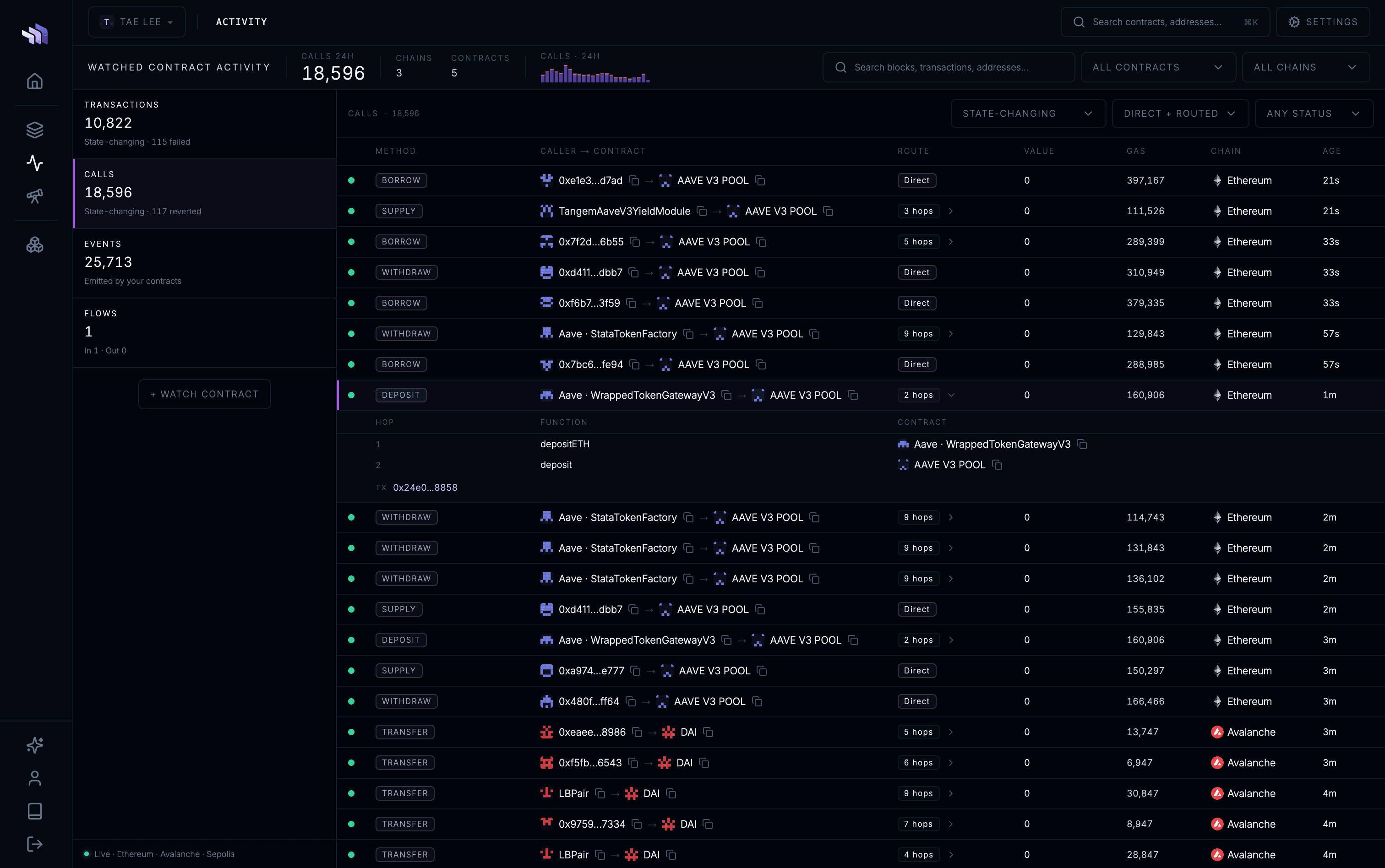
Task: Click the magnifier icon in blocks search
Action: 840,67
